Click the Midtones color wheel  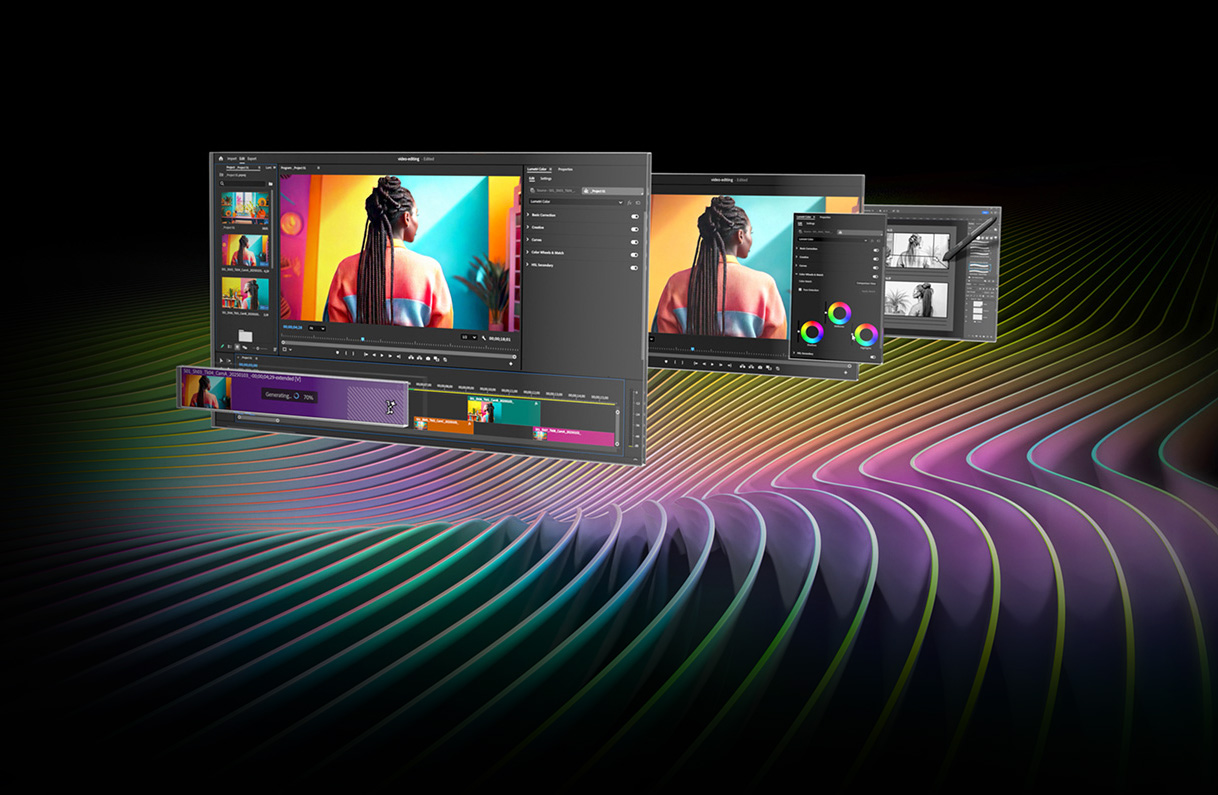click(x=839, y=312)
